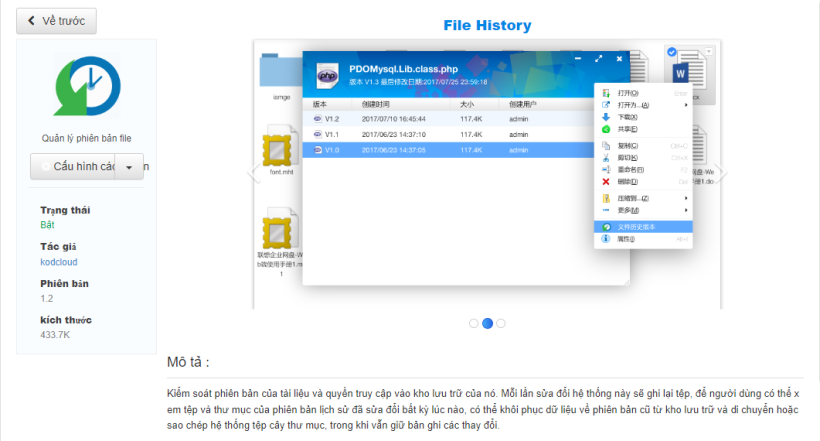Click the eye icon on the V1.1 row

coord(317,134)
